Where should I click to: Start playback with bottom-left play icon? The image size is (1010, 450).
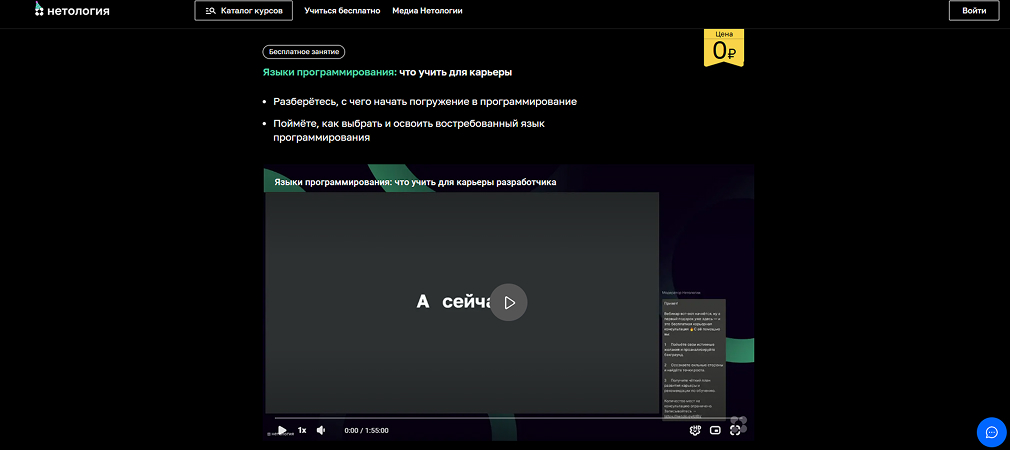[x=282, y=430]
